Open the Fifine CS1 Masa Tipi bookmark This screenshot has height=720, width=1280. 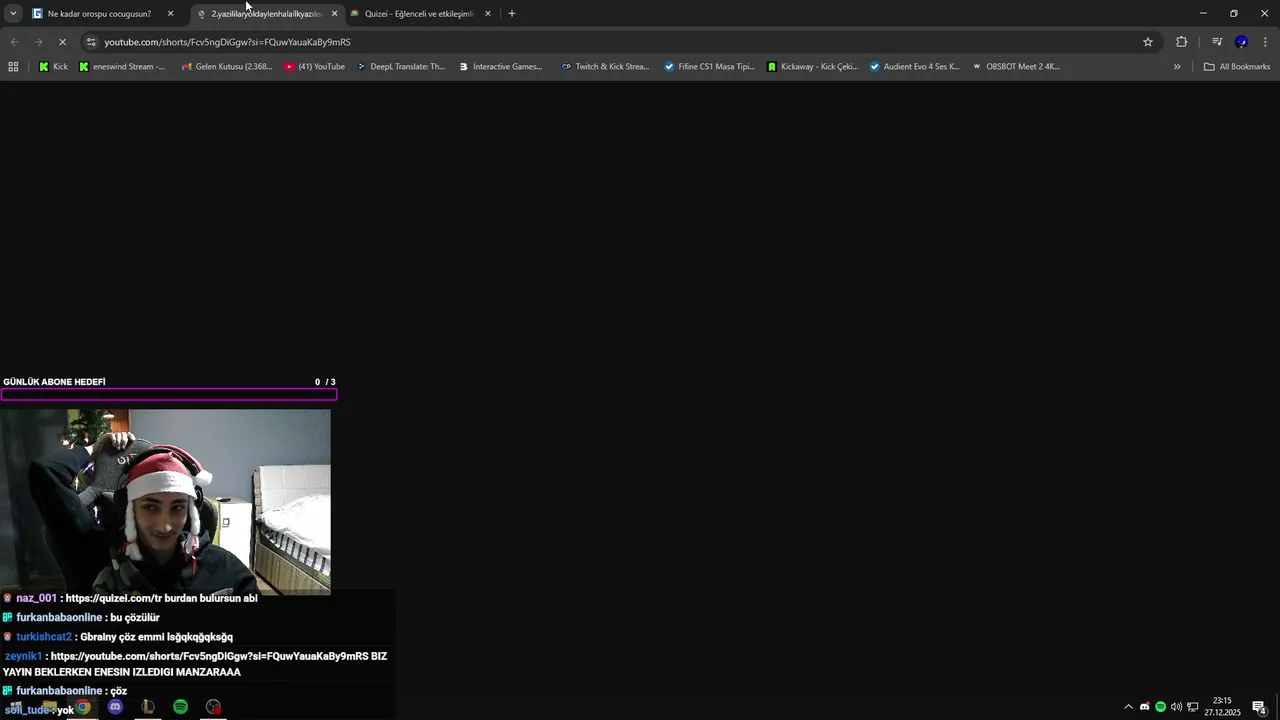pyautogui.click(x=709, y=67)
